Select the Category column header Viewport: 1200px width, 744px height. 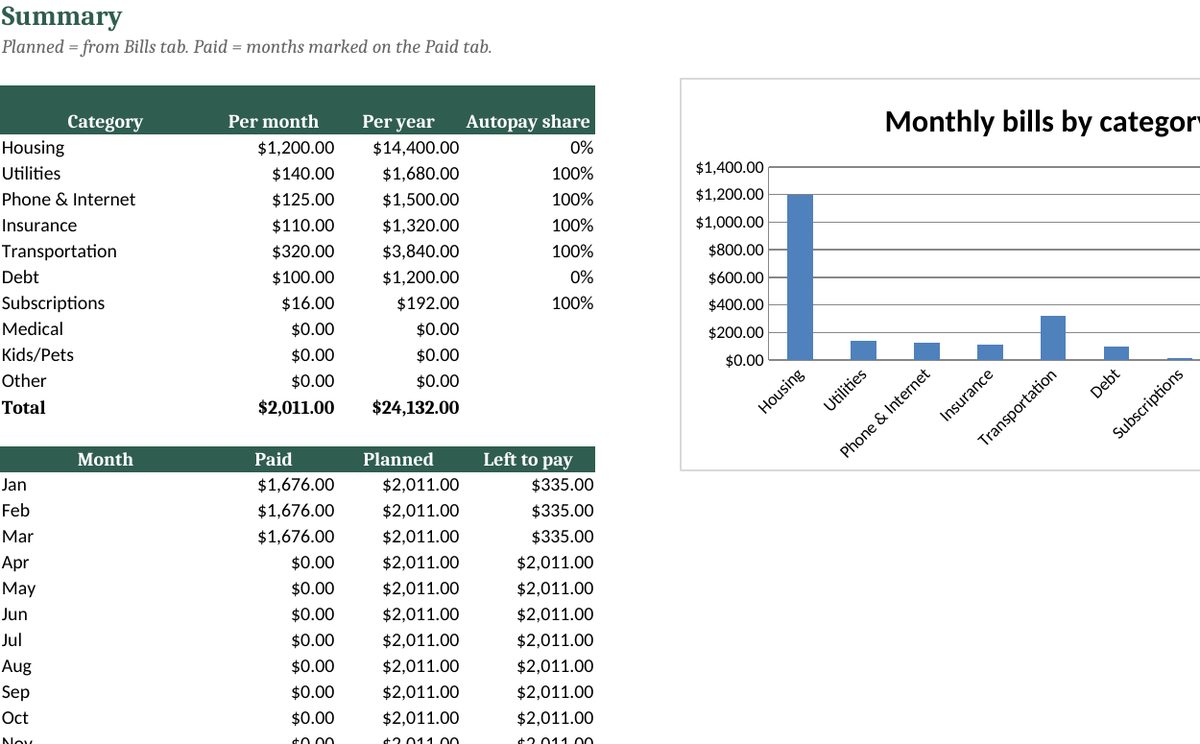coord(105,122)
